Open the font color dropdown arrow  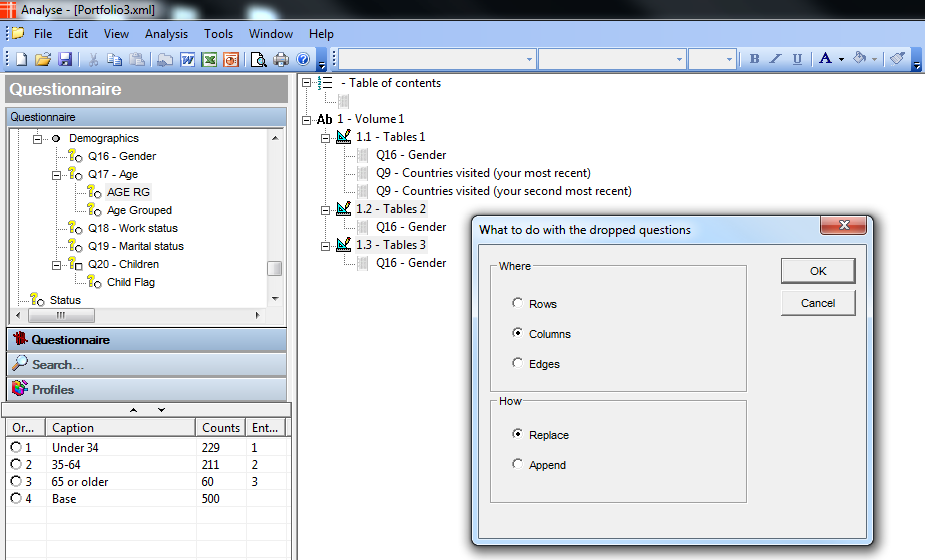pyautogui.click(x=842, y=59)
